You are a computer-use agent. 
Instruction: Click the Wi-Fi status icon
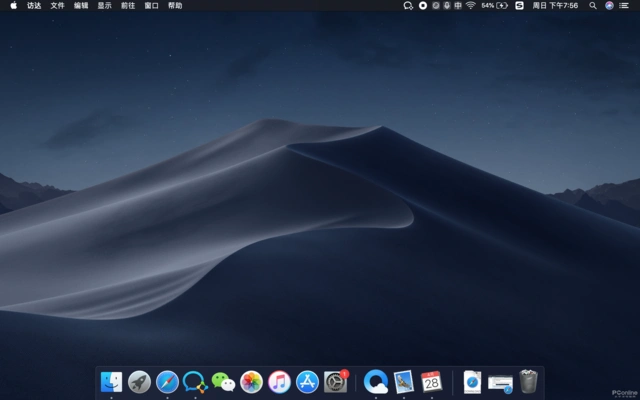coord(470,5)
